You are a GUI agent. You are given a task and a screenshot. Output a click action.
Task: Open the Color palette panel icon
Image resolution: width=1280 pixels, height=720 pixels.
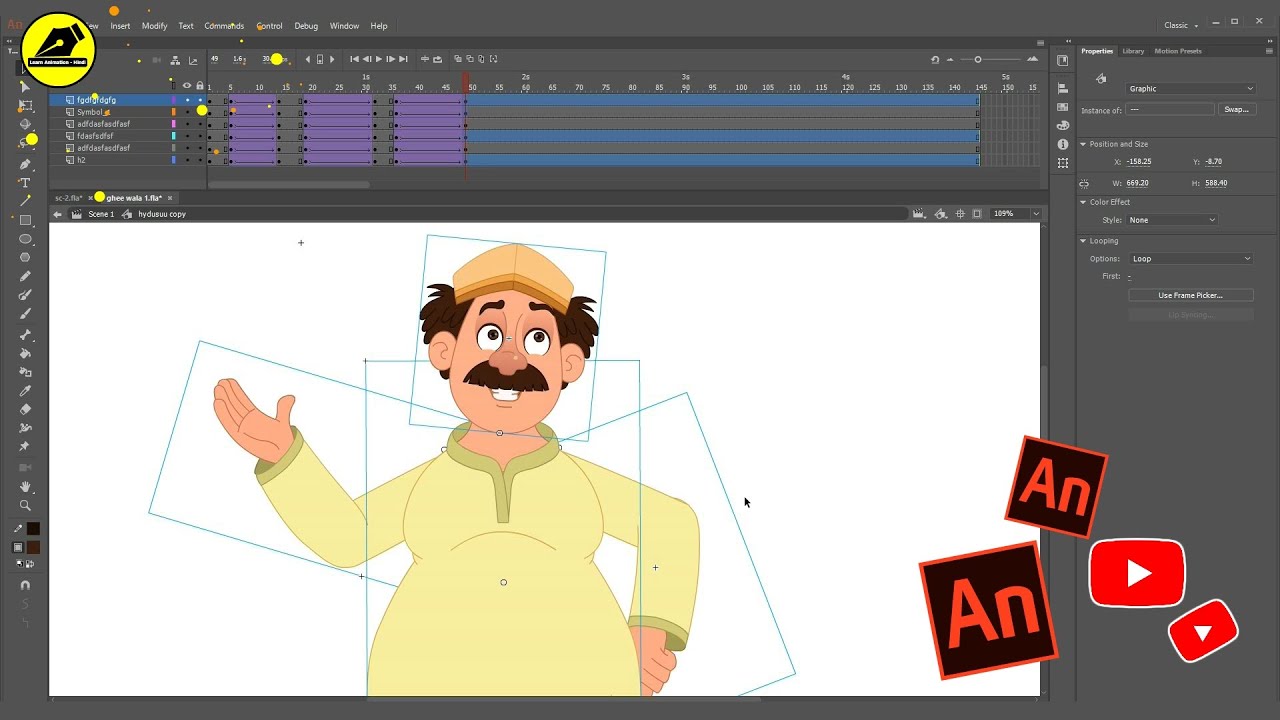(1063, 126)
